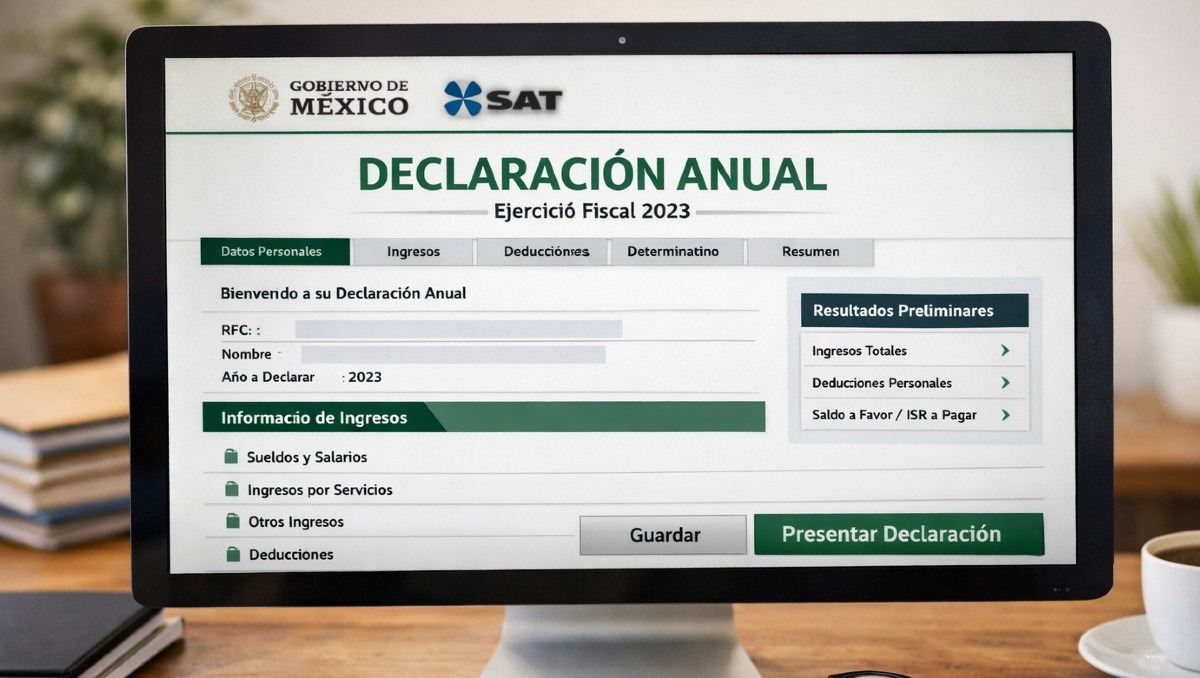The height and width of the screenshot is (678, 1200).
Task: Click the Otros Ingresos document icon
Action: (x=233, y=521)
